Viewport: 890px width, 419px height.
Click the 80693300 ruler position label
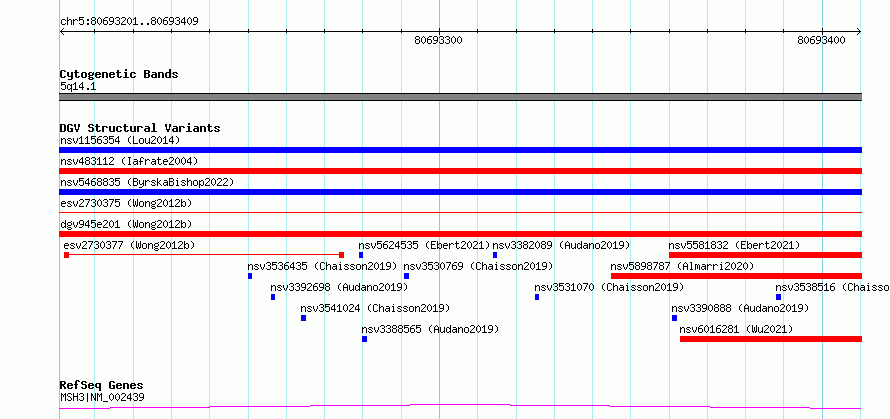438,40
